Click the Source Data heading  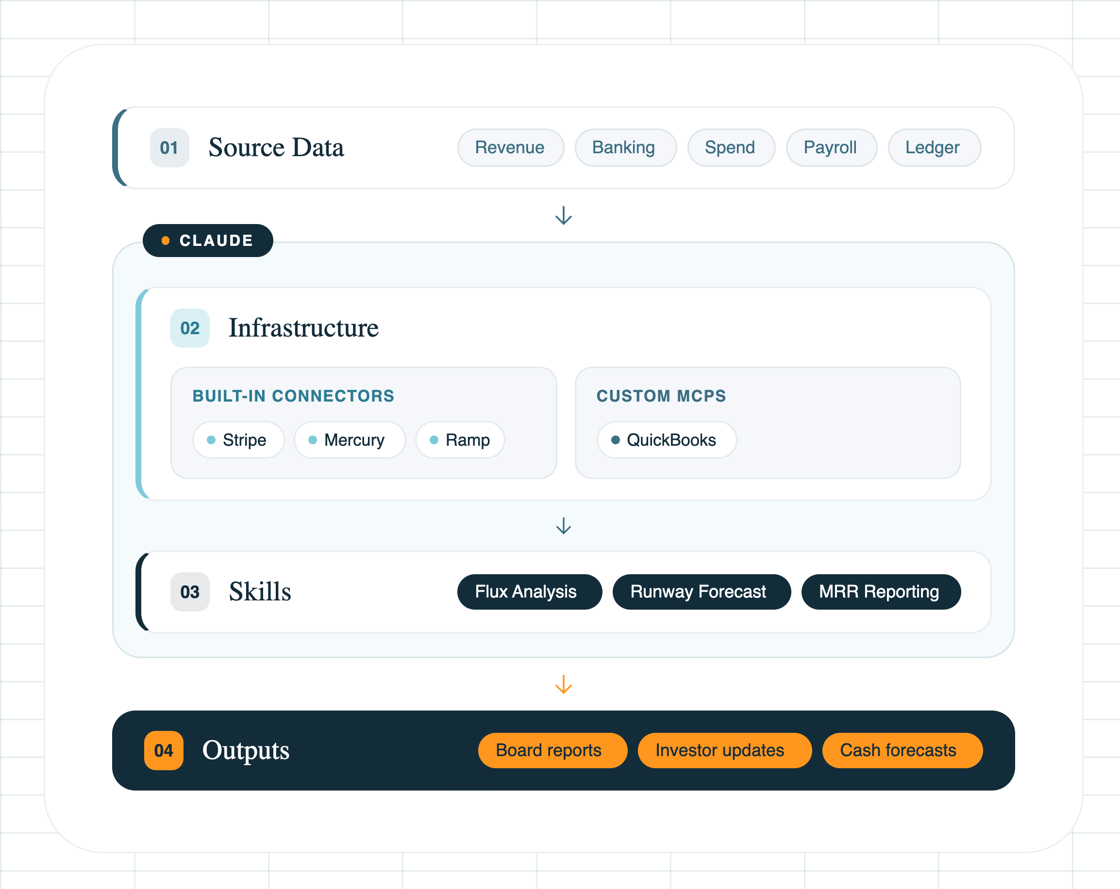[x=276, y=148]
